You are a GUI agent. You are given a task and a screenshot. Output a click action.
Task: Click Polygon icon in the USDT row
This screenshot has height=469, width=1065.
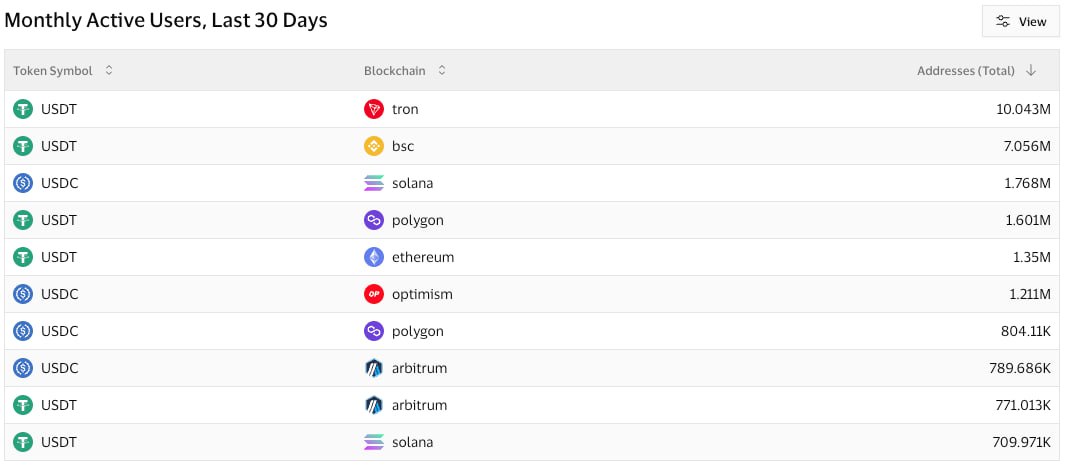pos(374,220)
